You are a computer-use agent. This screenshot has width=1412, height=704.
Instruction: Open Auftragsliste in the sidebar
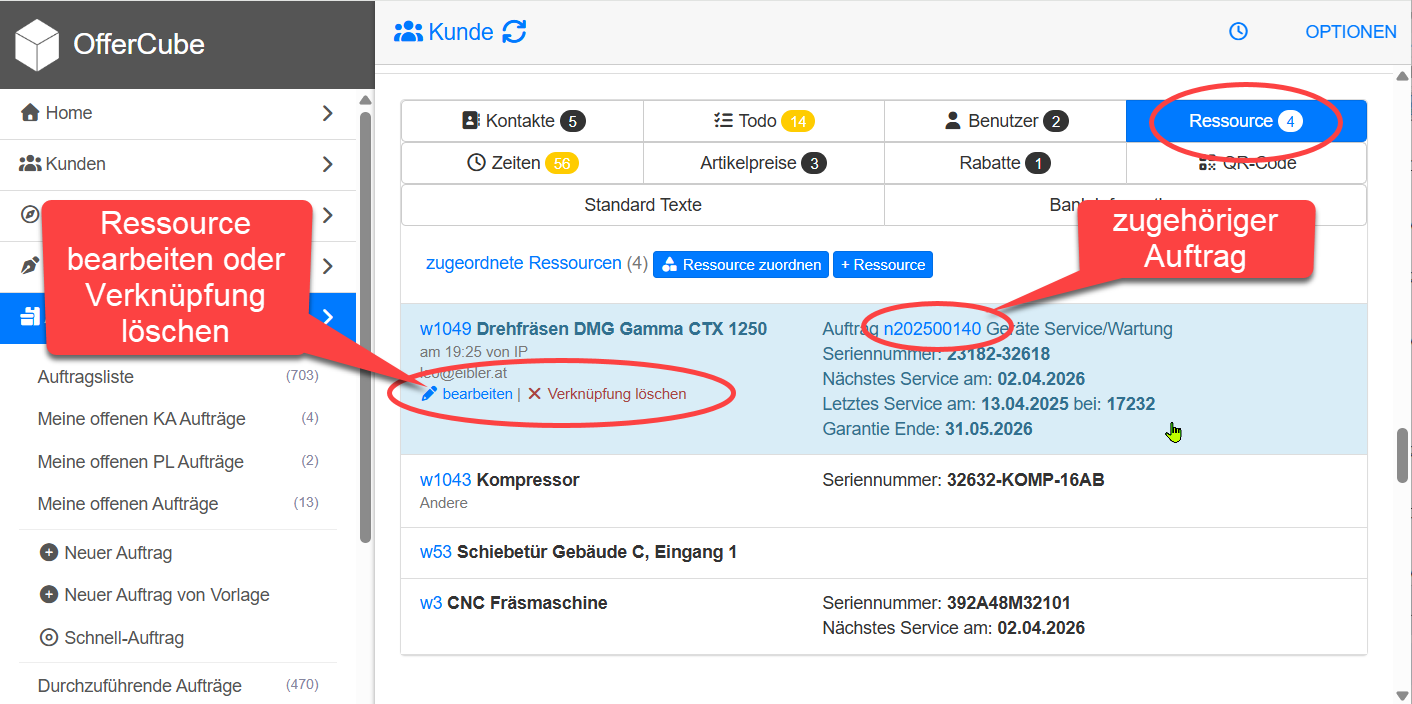pyautogui.click(x=86, y=377)
